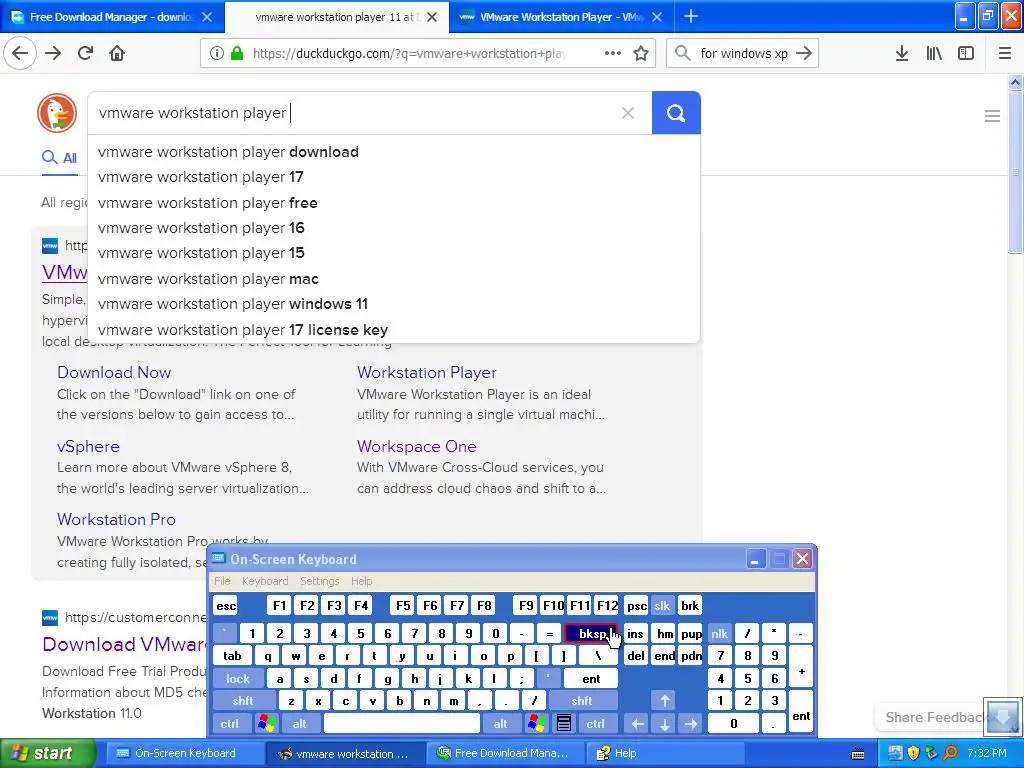Image resolution: width=1024 pixels, height=768 pixels.
Task: Open the Download Now link
Action: (x=114, y=372)
